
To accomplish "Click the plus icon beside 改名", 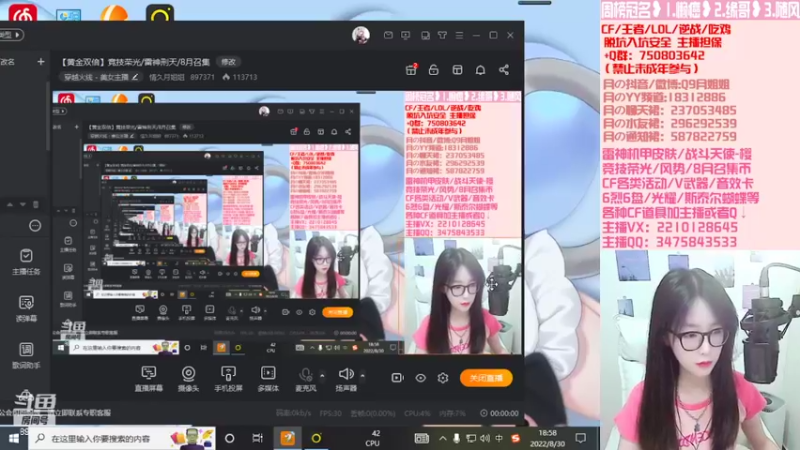I will pyautogui.click(x=41, y=62).
